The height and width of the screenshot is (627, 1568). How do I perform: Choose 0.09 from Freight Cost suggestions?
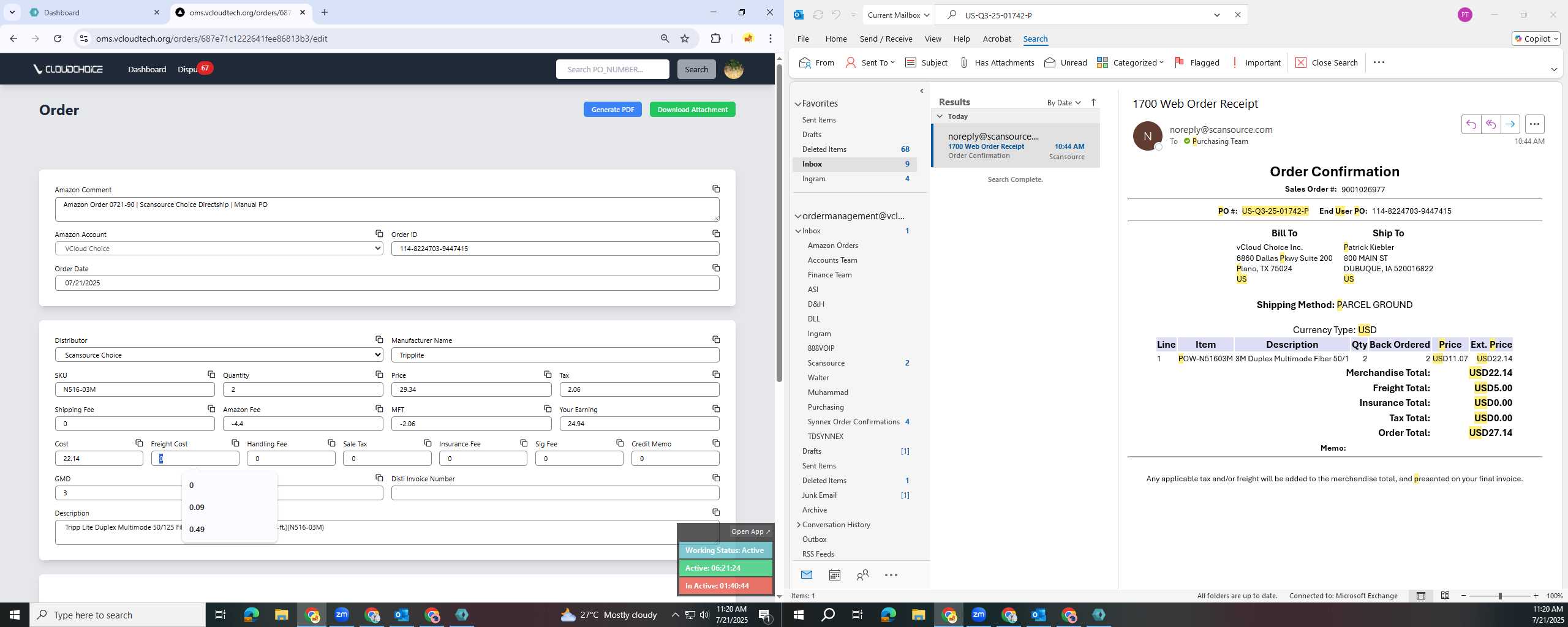coord(229,507)
